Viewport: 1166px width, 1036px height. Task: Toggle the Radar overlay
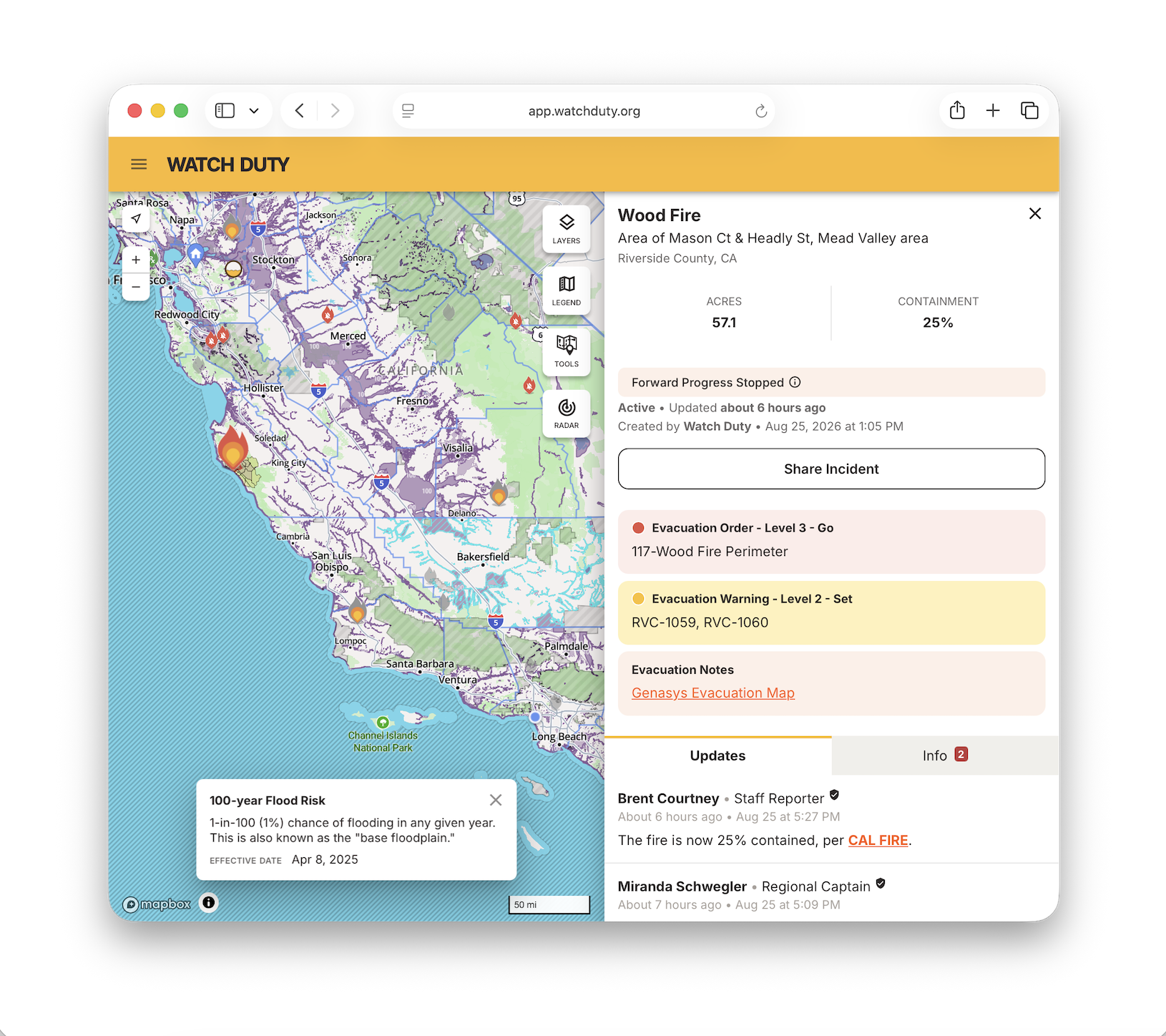point(567,414)
